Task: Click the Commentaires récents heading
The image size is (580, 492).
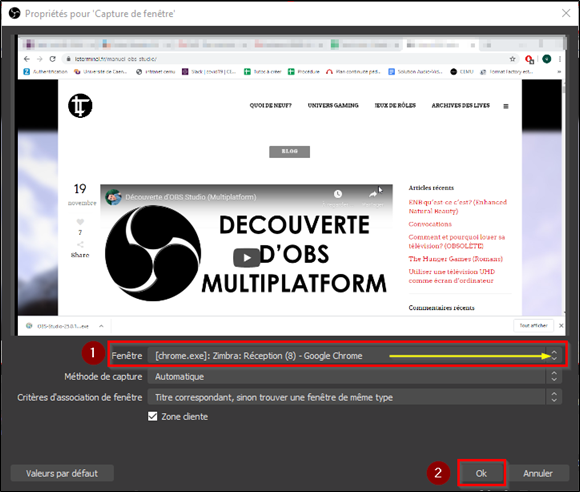Action: (441, 308)
